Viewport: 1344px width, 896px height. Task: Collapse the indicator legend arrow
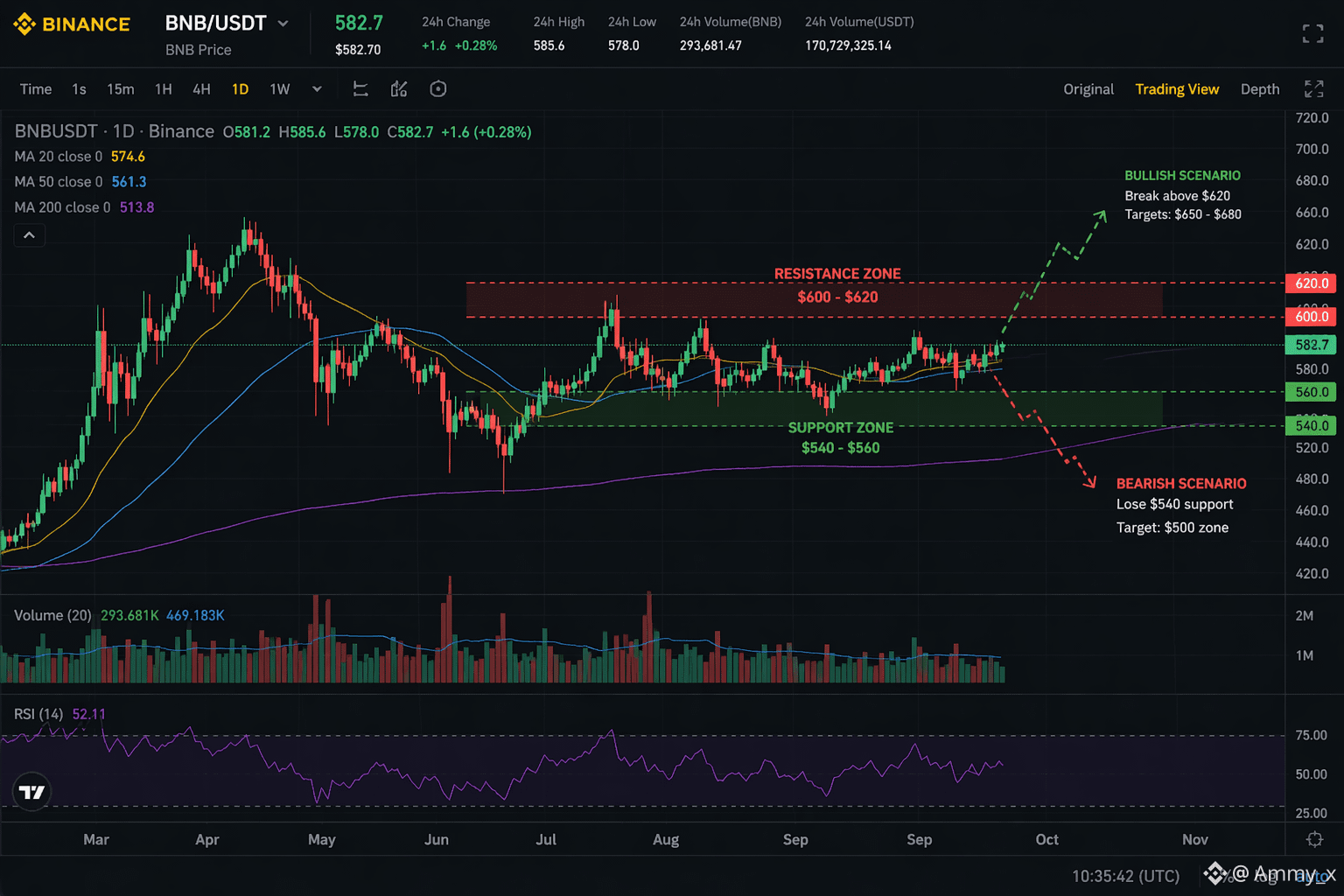click(29, 235)
